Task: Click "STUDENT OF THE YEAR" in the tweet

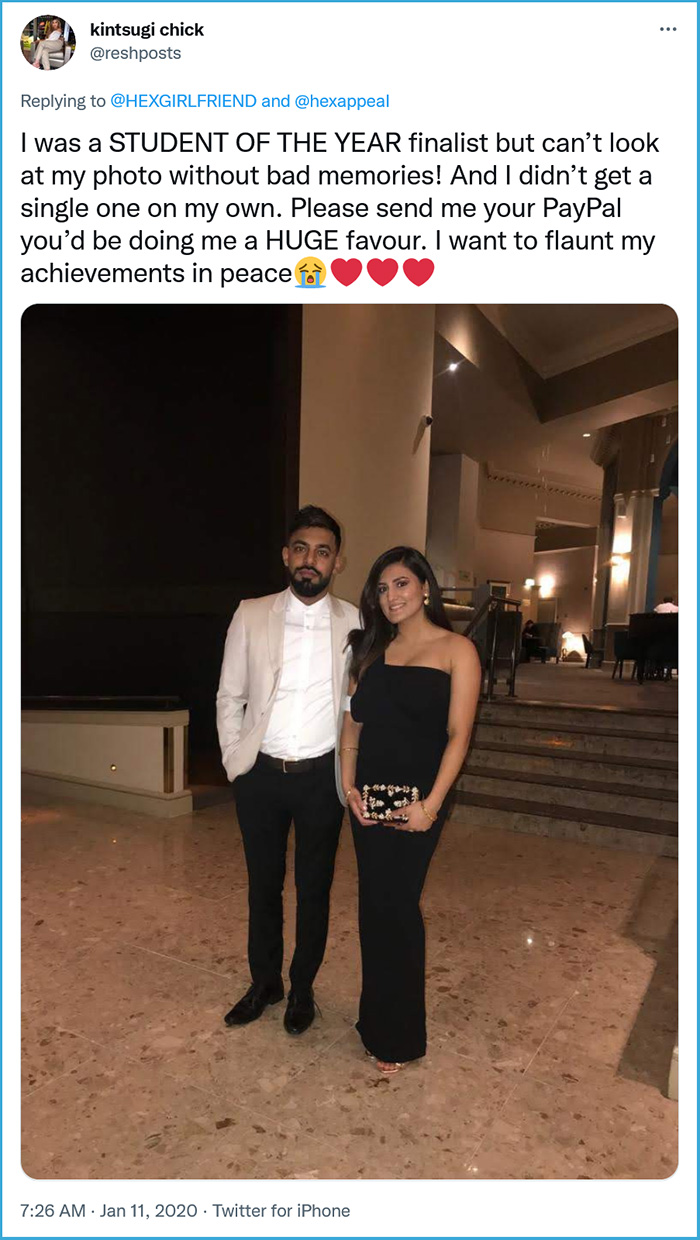Action: pyautogui.click(x=244, y=143)
